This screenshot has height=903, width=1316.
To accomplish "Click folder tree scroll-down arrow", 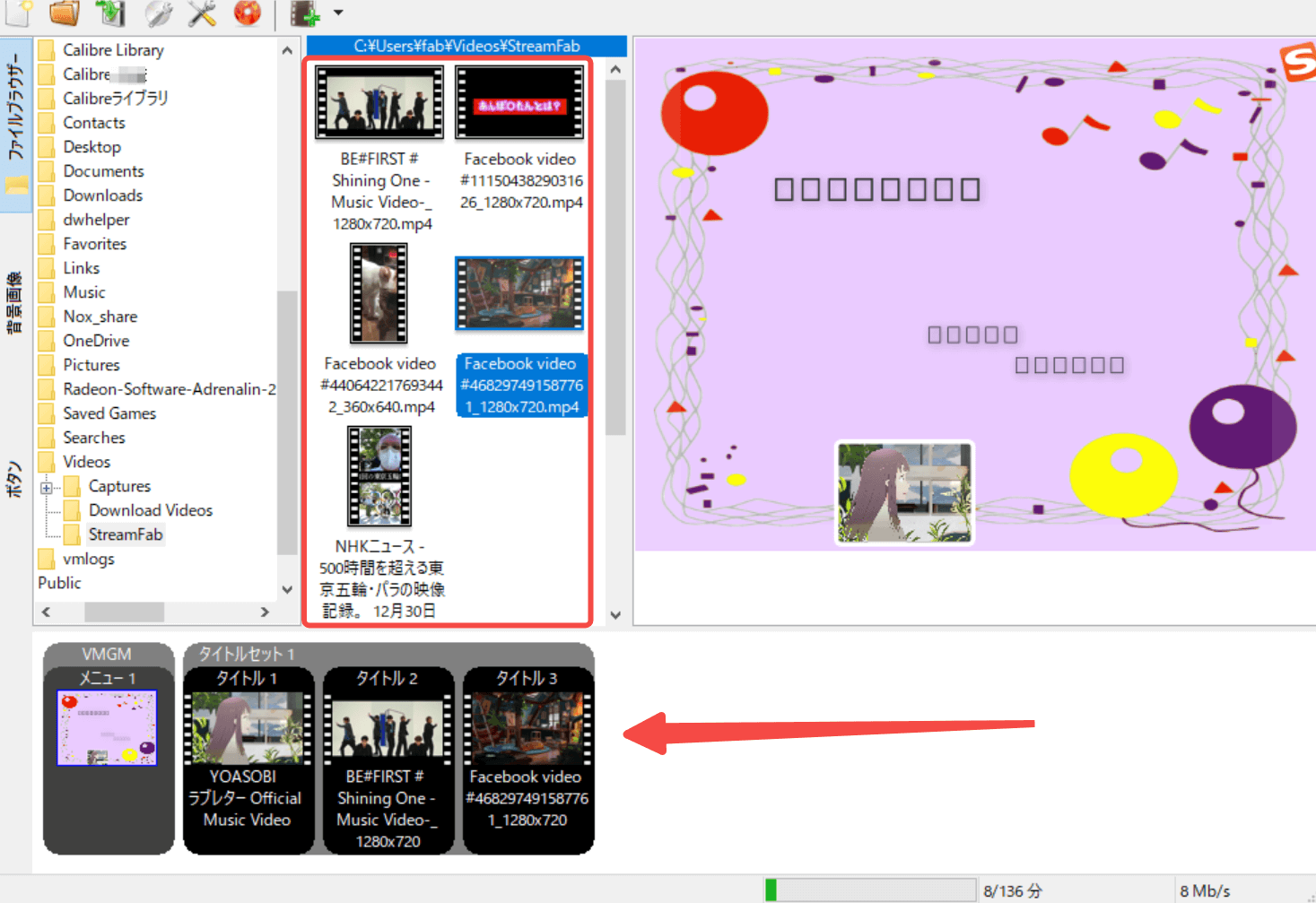I will pos(287,589).
